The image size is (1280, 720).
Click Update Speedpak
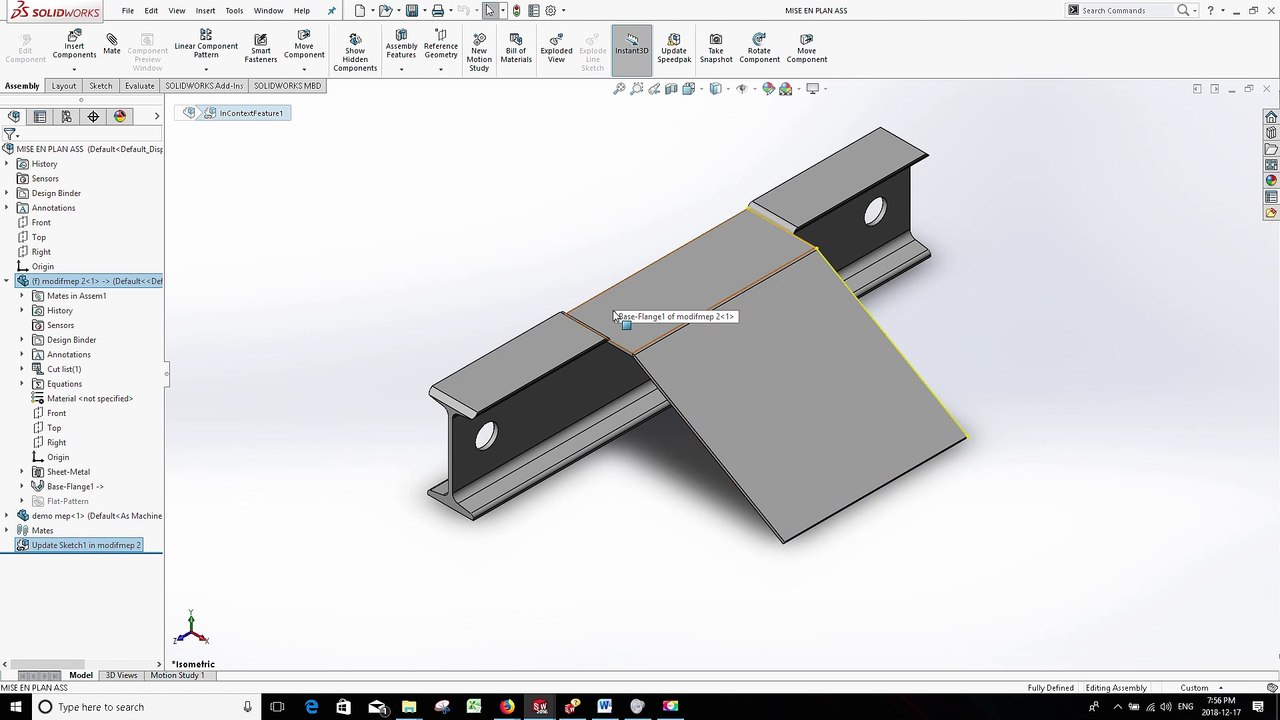pos(674,48)
